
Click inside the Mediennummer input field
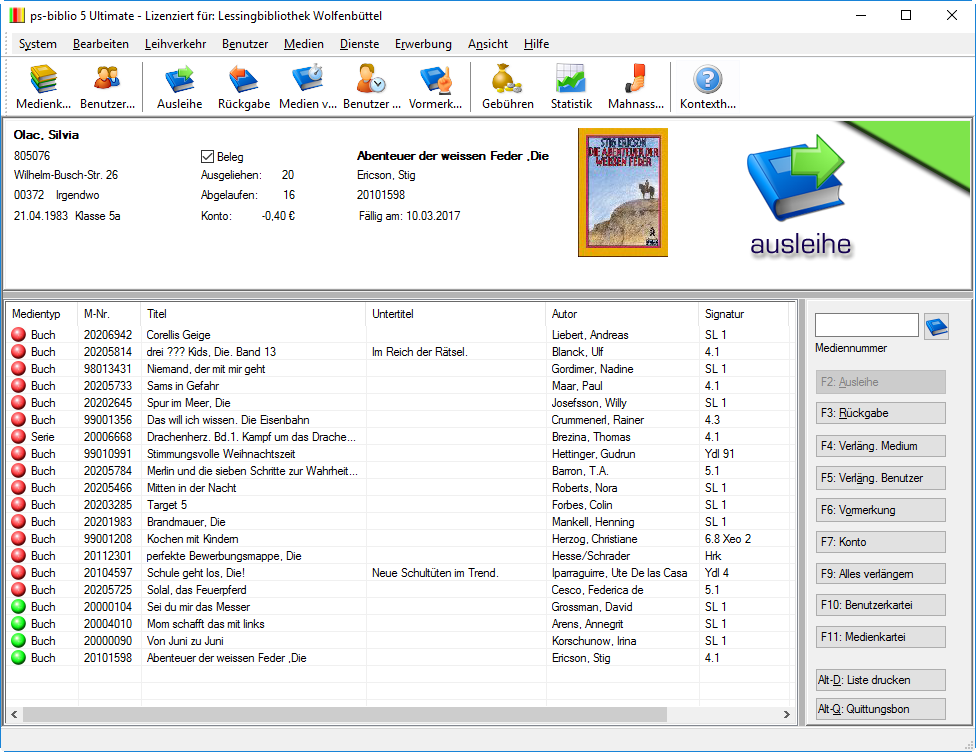865,324
